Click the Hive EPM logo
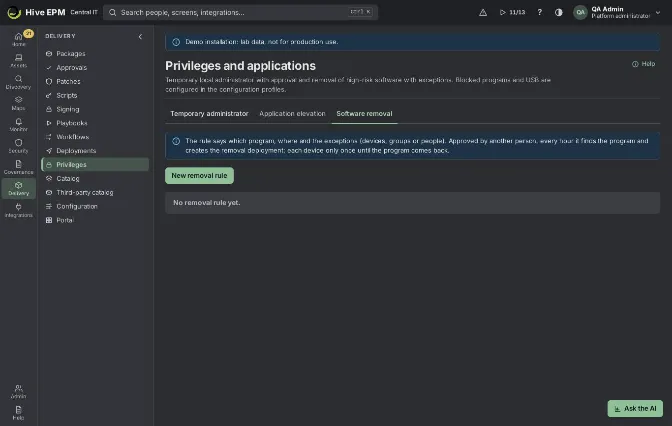 tap(14, 12)
